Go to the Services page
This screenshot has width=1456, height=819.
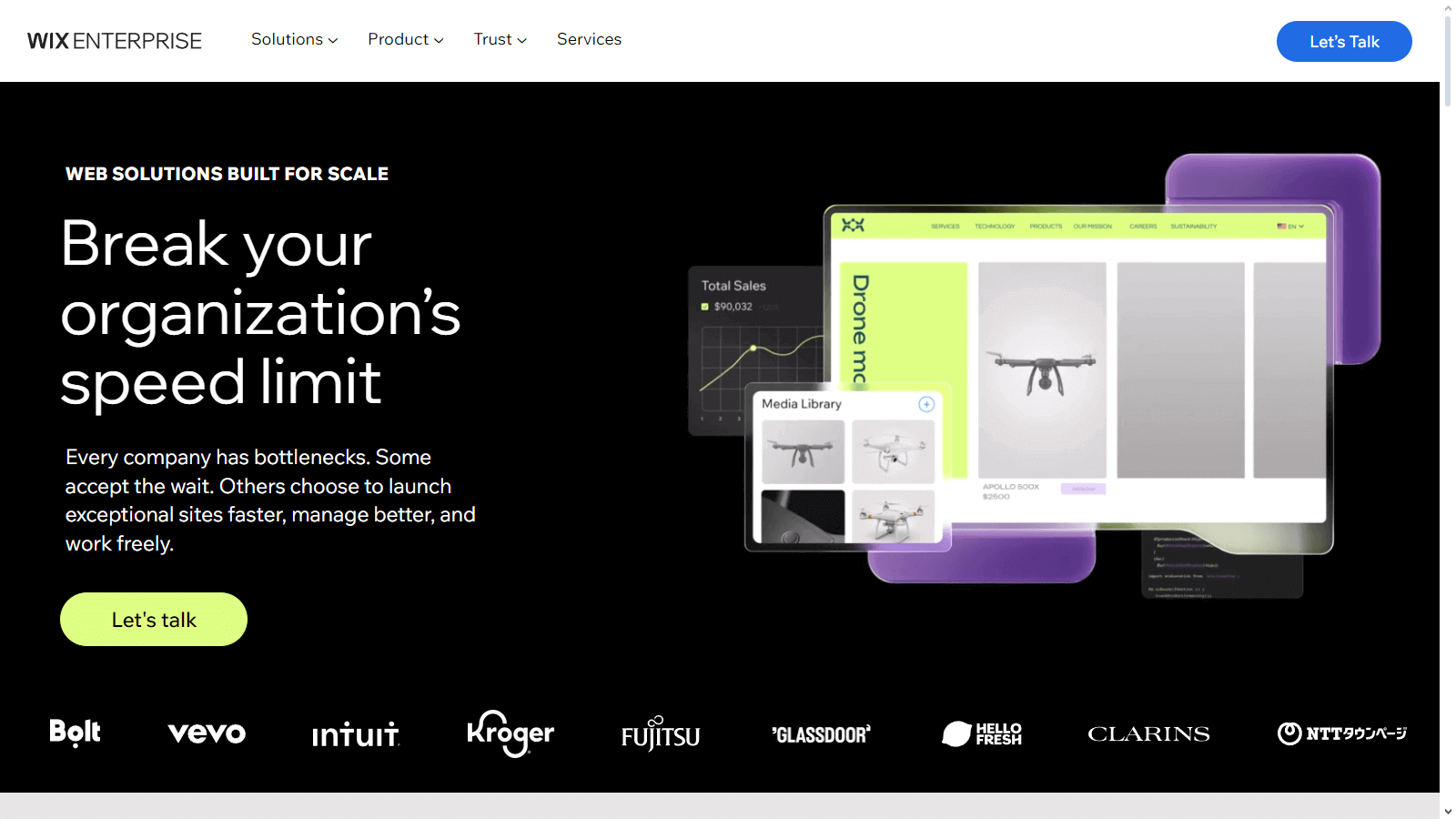pyautogui.click(x=589, y=39)
